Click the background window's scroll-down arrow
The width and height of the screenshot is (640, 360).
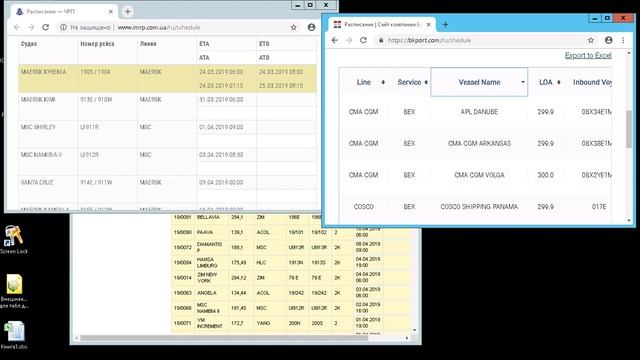[x=415, y=330]
